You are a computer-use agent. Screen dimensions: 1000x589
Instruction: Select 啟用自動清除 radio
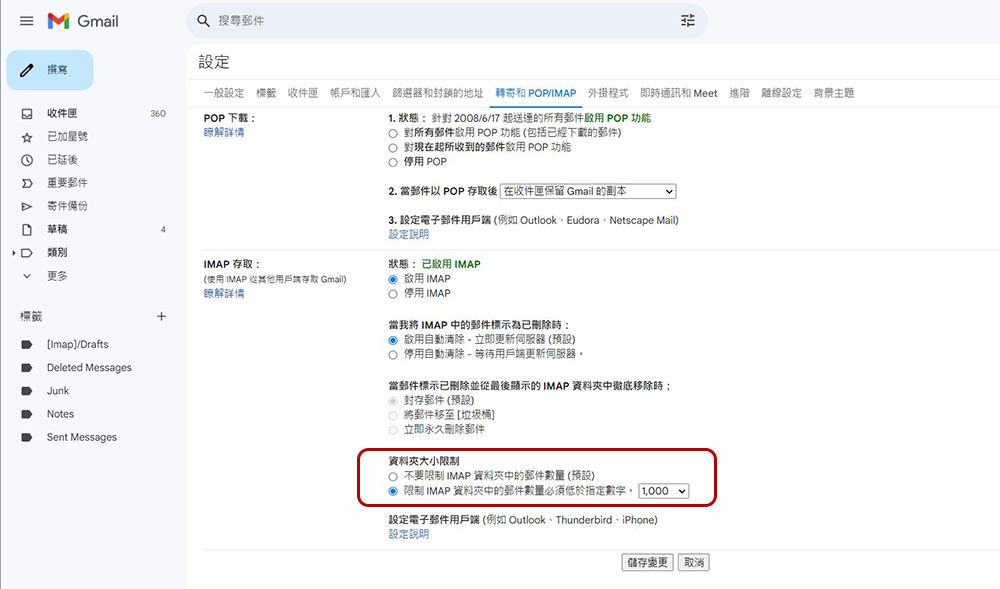pos(393,340)
